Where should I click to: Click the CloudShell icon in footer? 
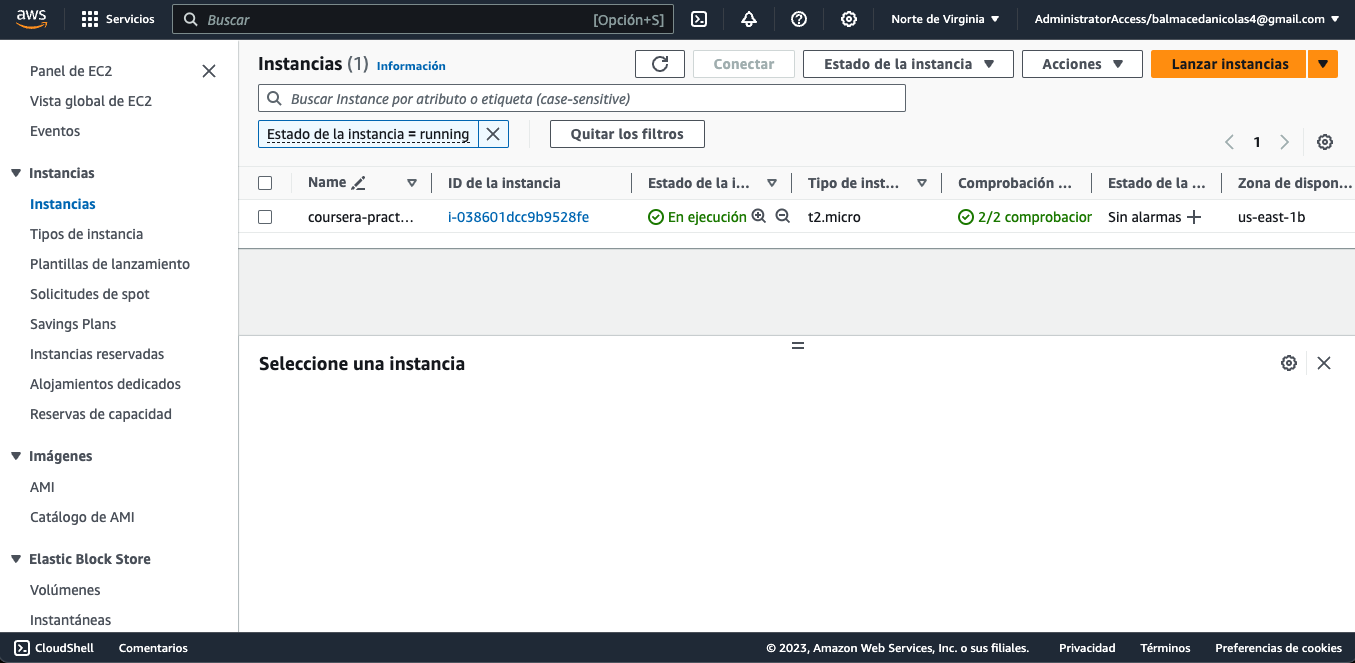point(22,648)
